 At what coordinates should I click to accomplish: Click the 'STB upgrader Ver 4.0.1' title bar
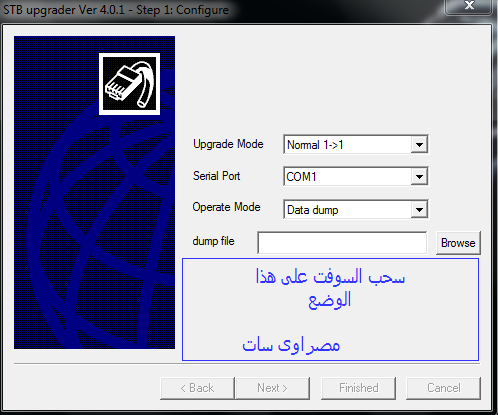click(116, 10)
